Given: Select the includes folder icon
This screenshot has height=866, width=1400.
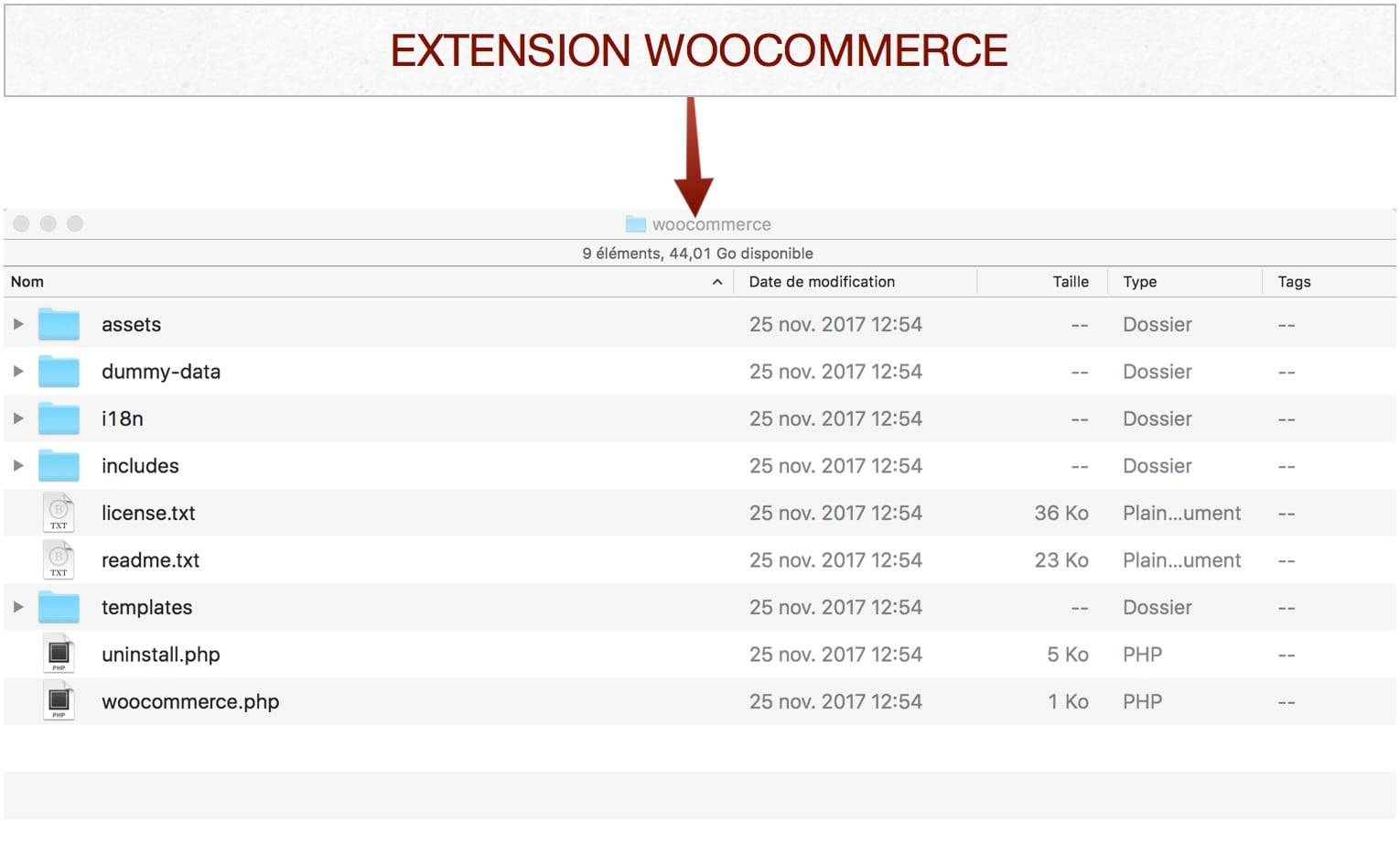Looking at the screenshot, I should click(59, 466).
